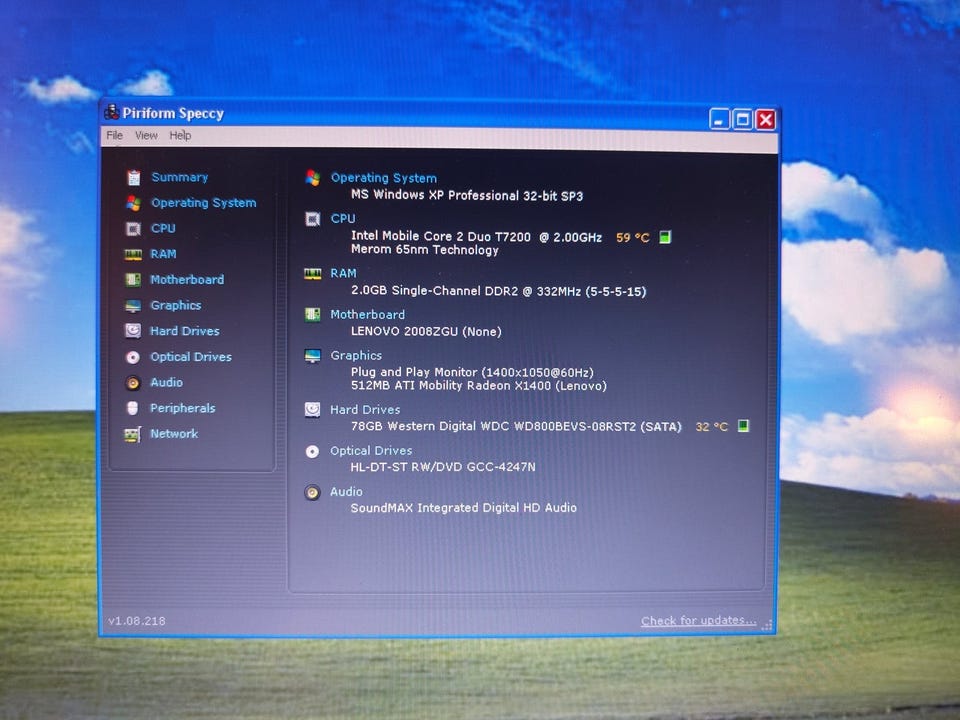Click the 32 °C hard drive temperature value
Viewport: 960px width, 720px height.
711,426
